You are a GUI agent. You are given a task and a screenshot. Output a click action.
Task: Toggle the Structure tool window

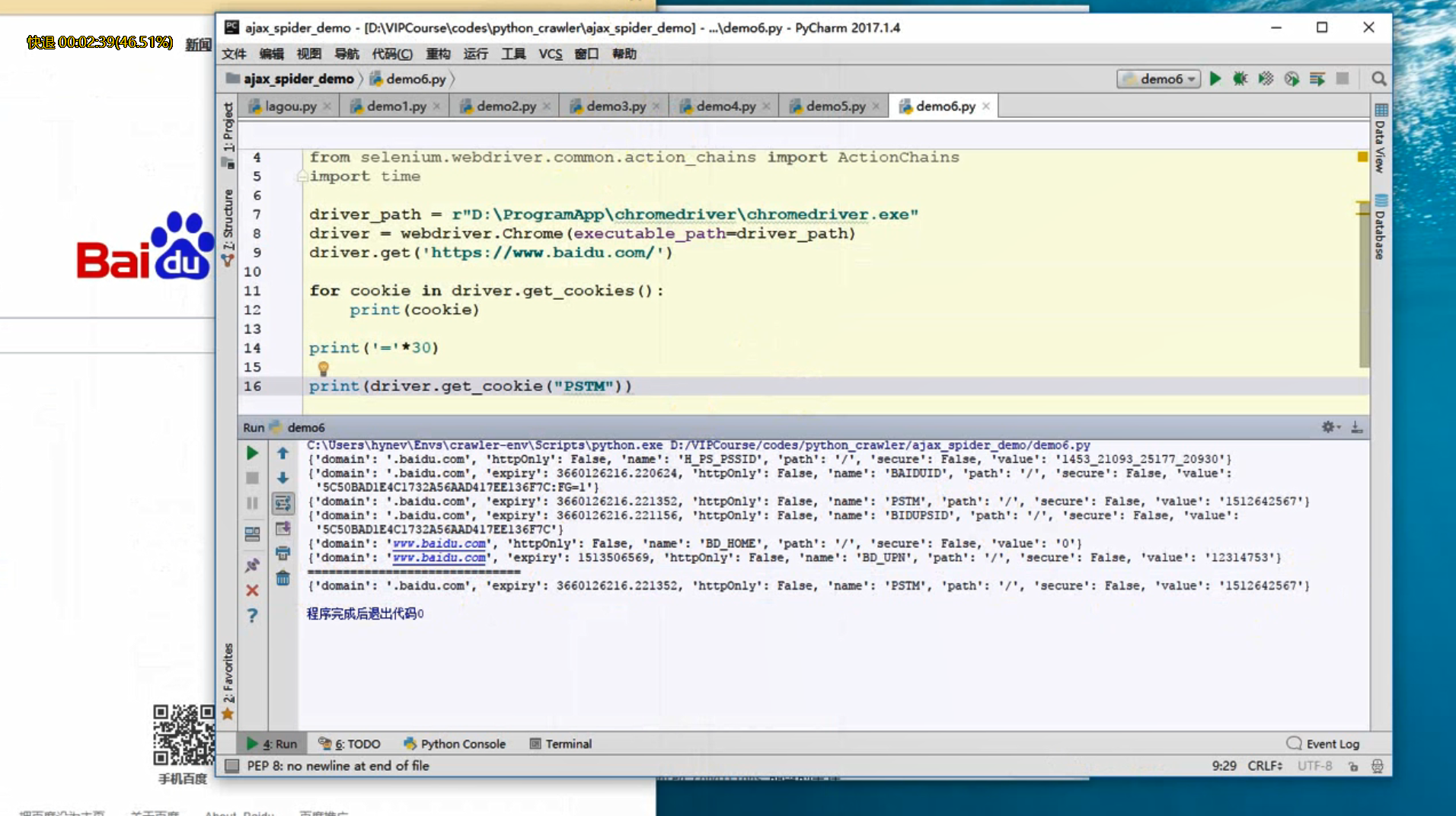pos(228,228)
